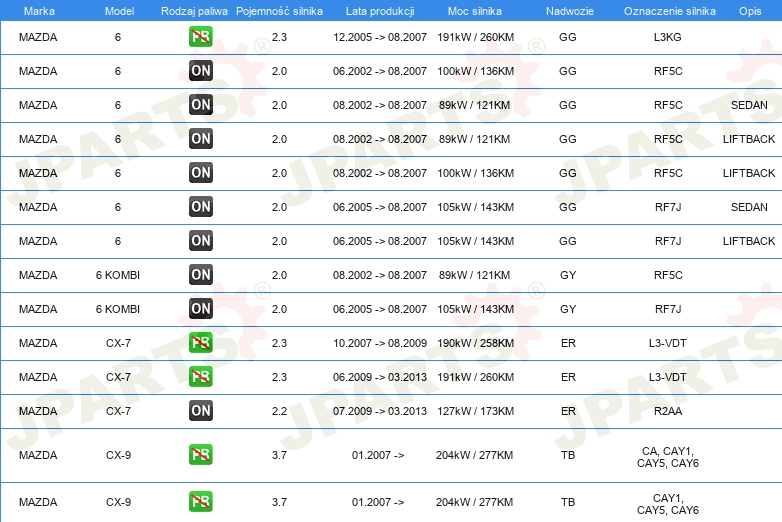This screenshot has width=782, height=522.
Task: Select the date range 06.2009 -> 03.2013
Action: 380,377
